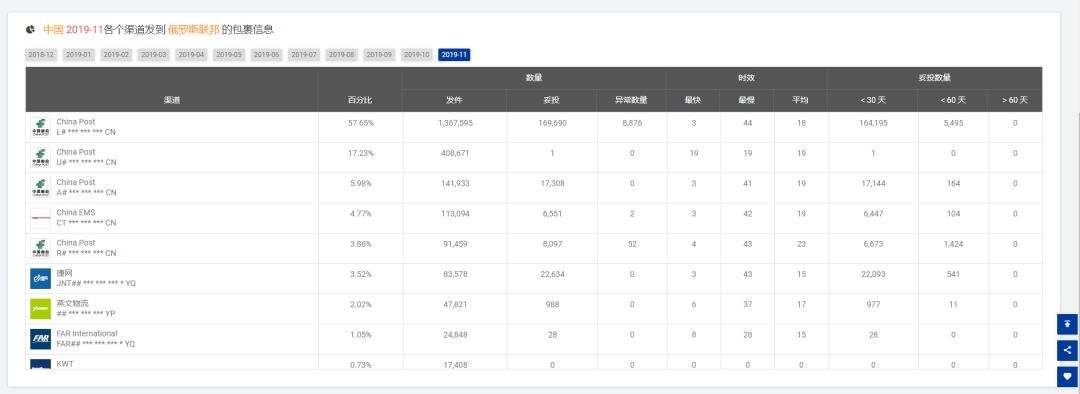Image resolution: width=1080 pixels, height=394 pixels.
Task: Select the 2019-10 month tab
Action: point(417,54)
